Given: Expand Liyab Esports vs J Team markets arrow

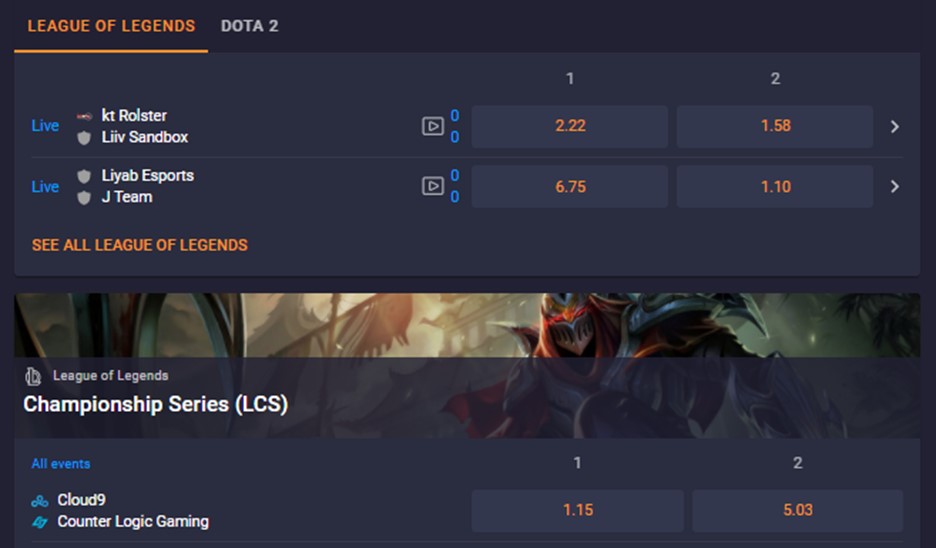Looking at the screenshot, I should click(894, 186).
